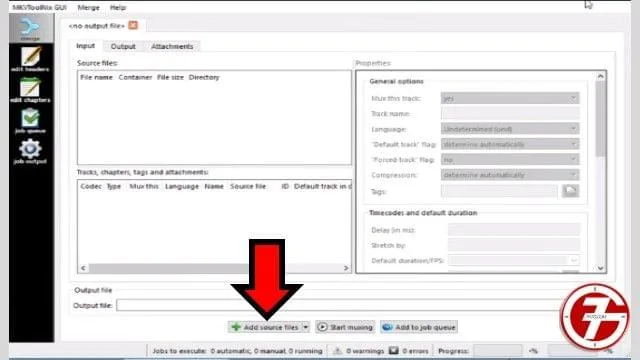Open the edit chapters tool

coord(31,90)
